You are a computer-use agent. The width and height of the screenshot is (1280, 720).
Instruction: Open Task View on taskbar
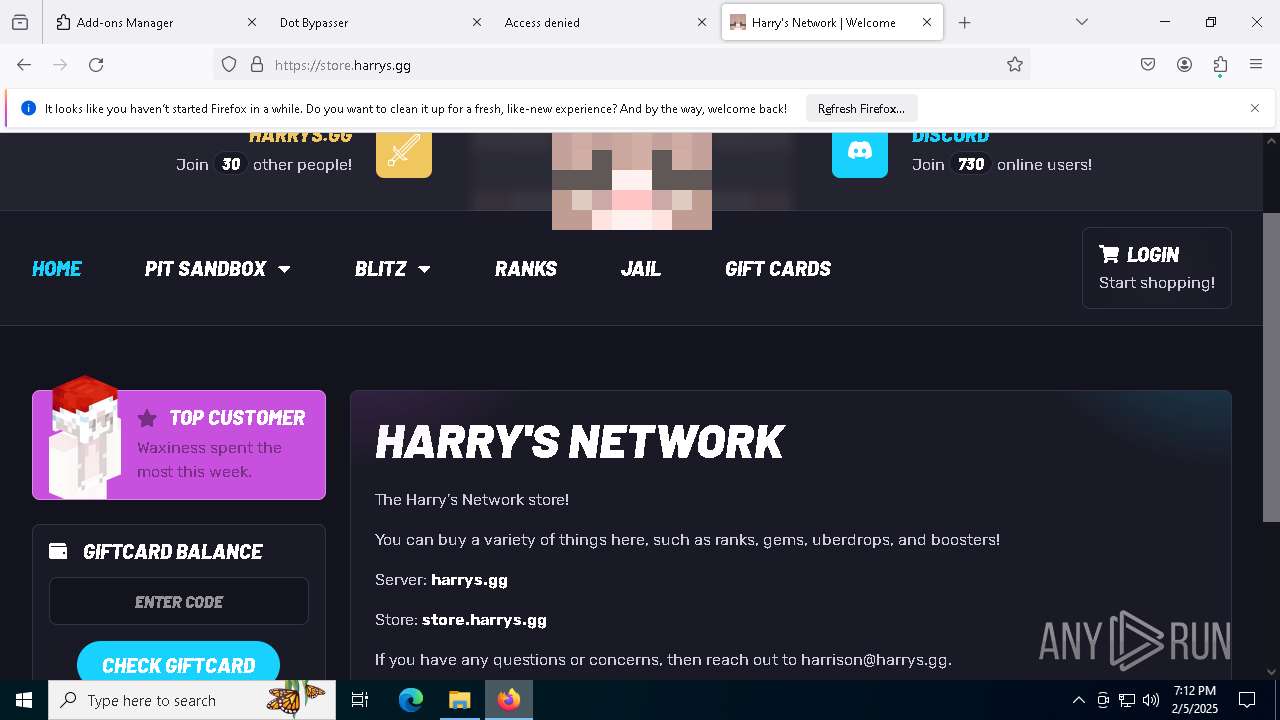click(360, 700)
